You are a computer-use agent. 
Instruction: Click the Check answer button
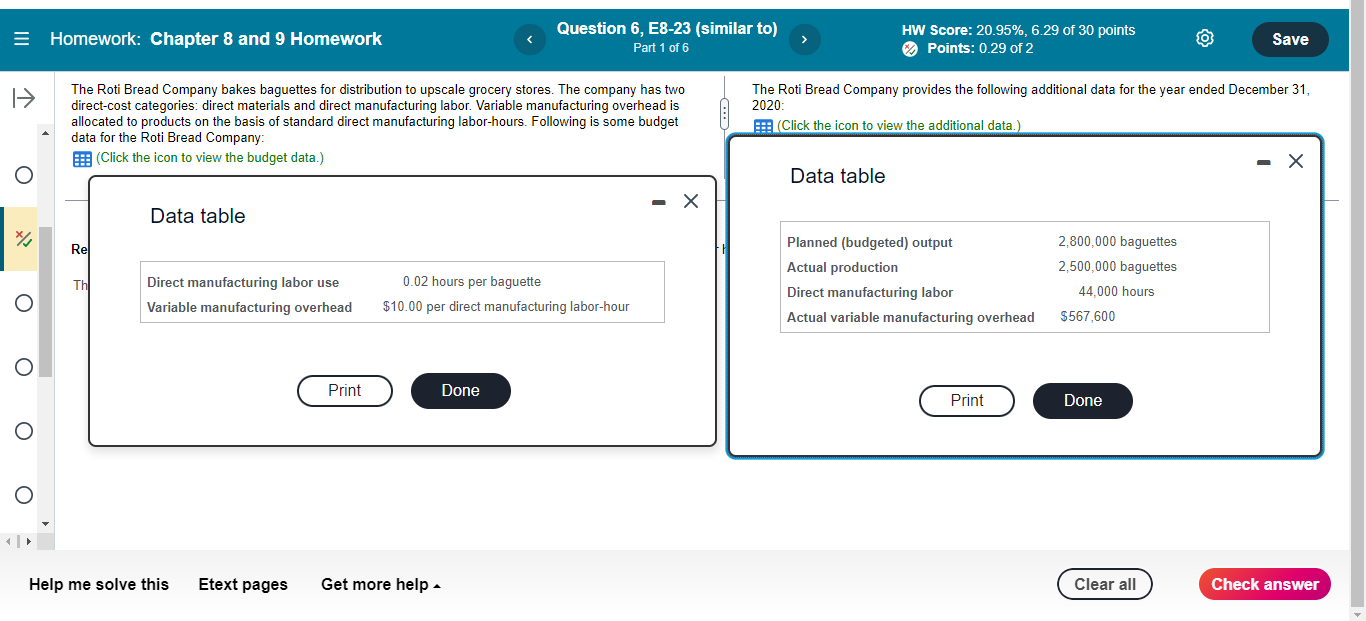(1265, 584)
